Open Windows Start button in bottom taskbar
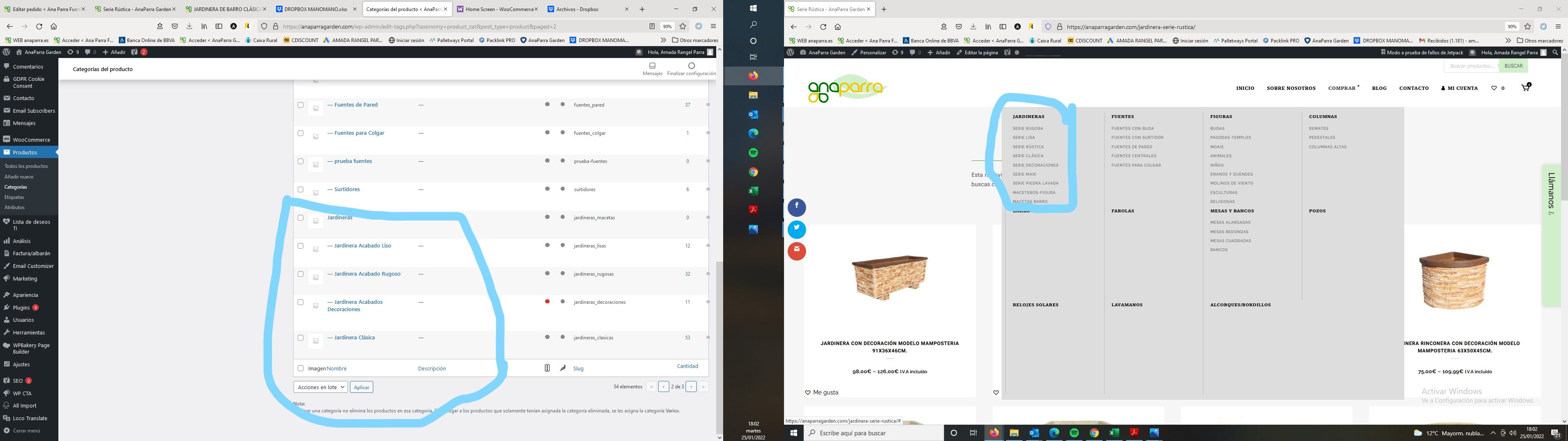 pyautogui.click(x=794, y=433)
